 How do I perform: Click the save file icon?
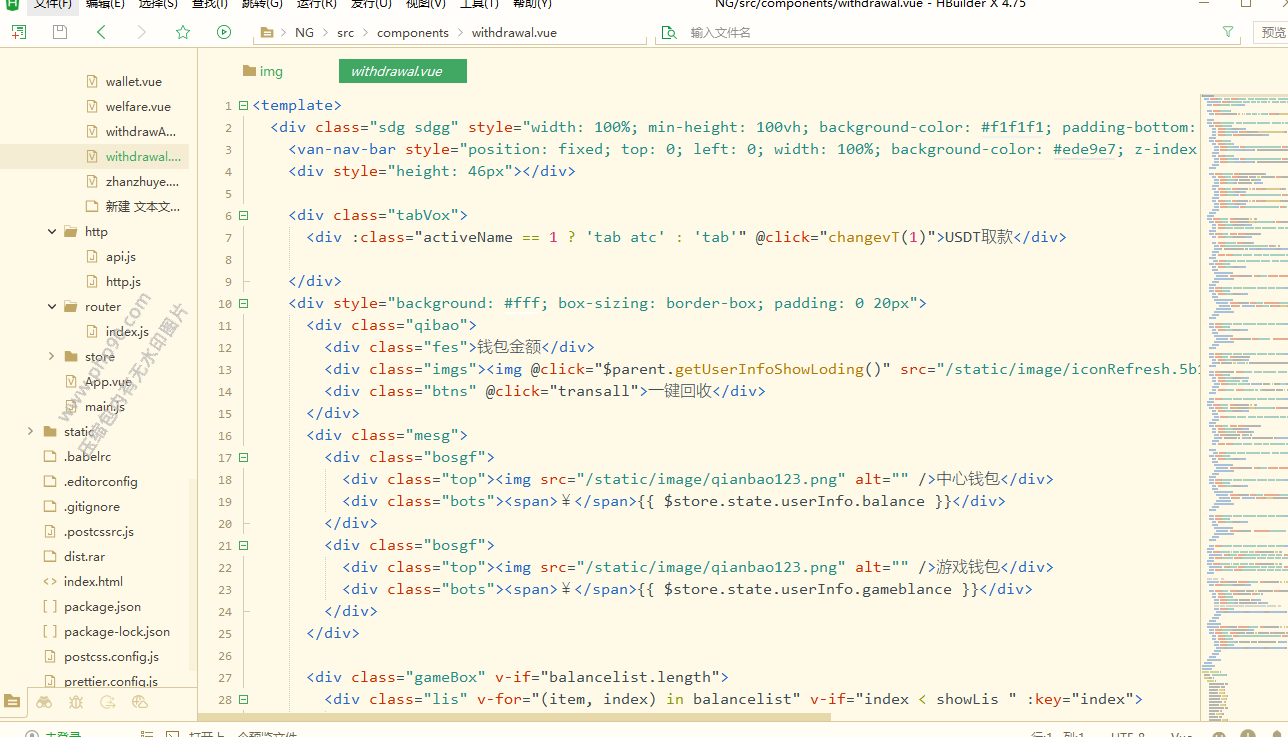click(x=60, y=32)
